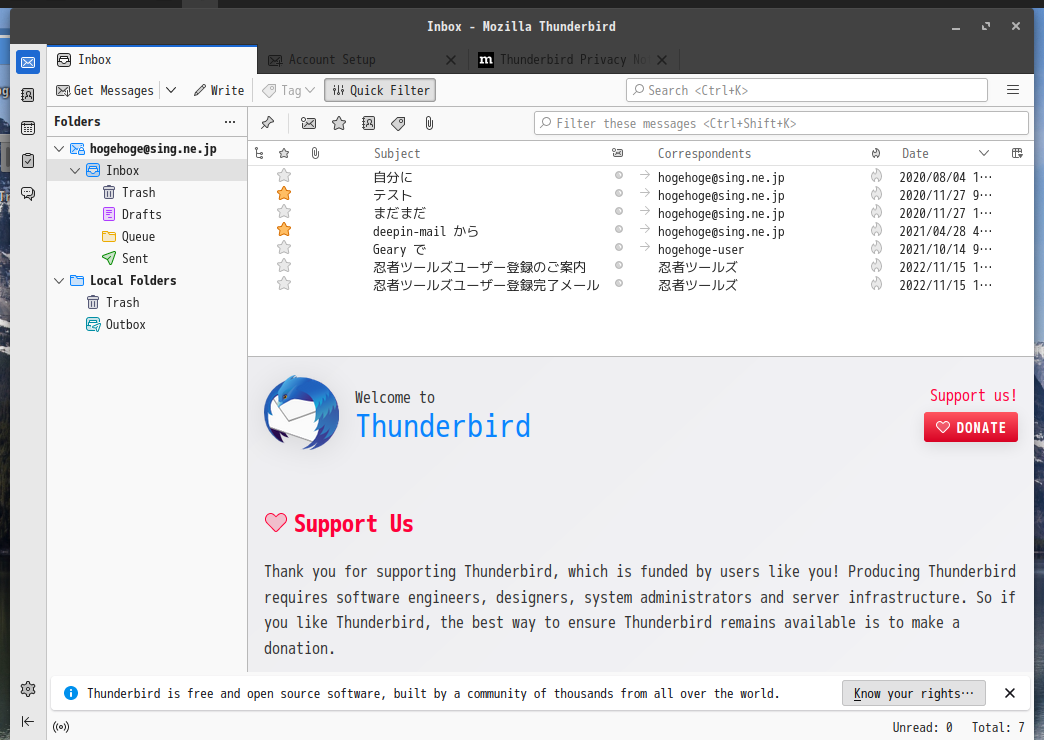Switch to the Inbox tab
The height and width of the screenshot is (740, 1044).
click(x=152, y=60)
